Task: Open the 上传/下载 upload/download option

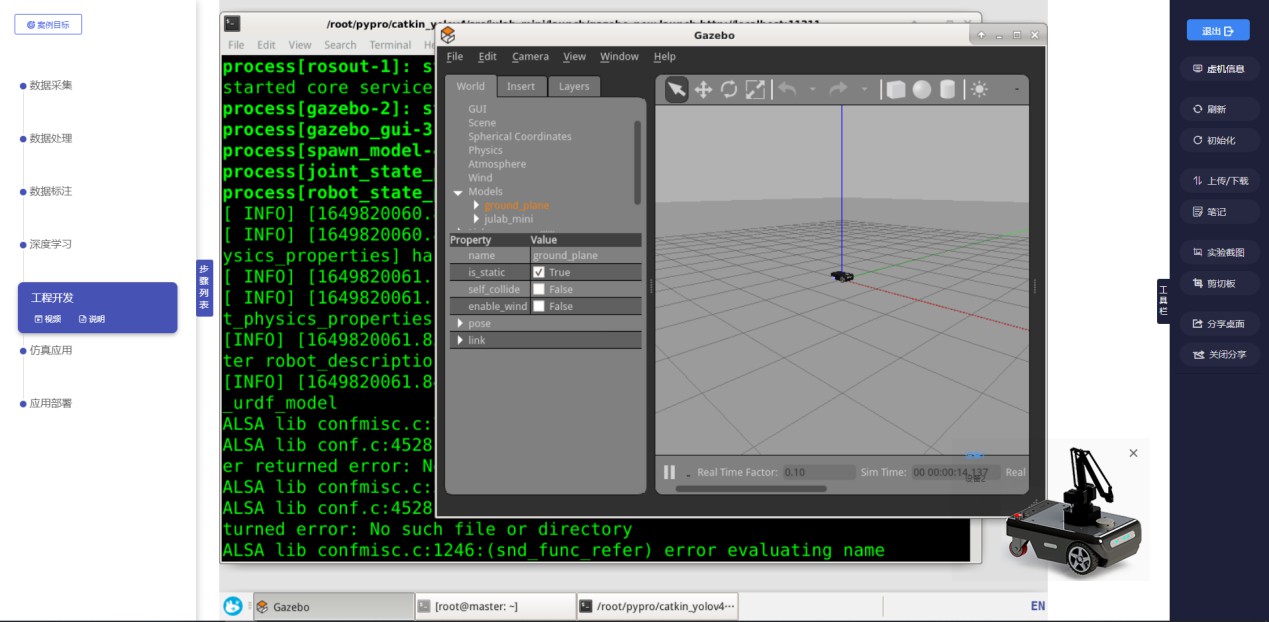Action: coord(1219,181)
